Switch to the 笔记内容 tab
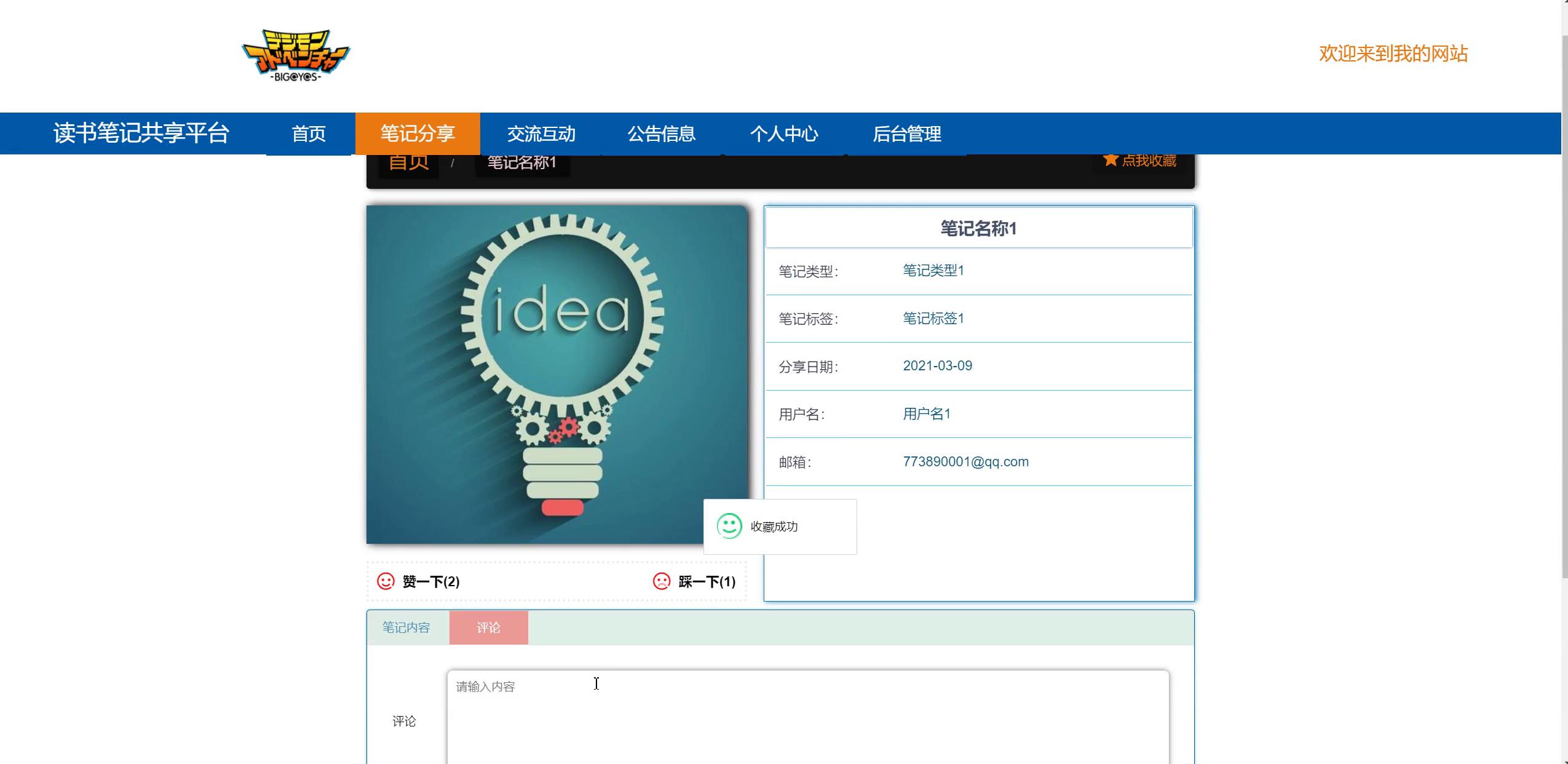Viewport: 1568px width, 764px height. [x=406, y=627]
